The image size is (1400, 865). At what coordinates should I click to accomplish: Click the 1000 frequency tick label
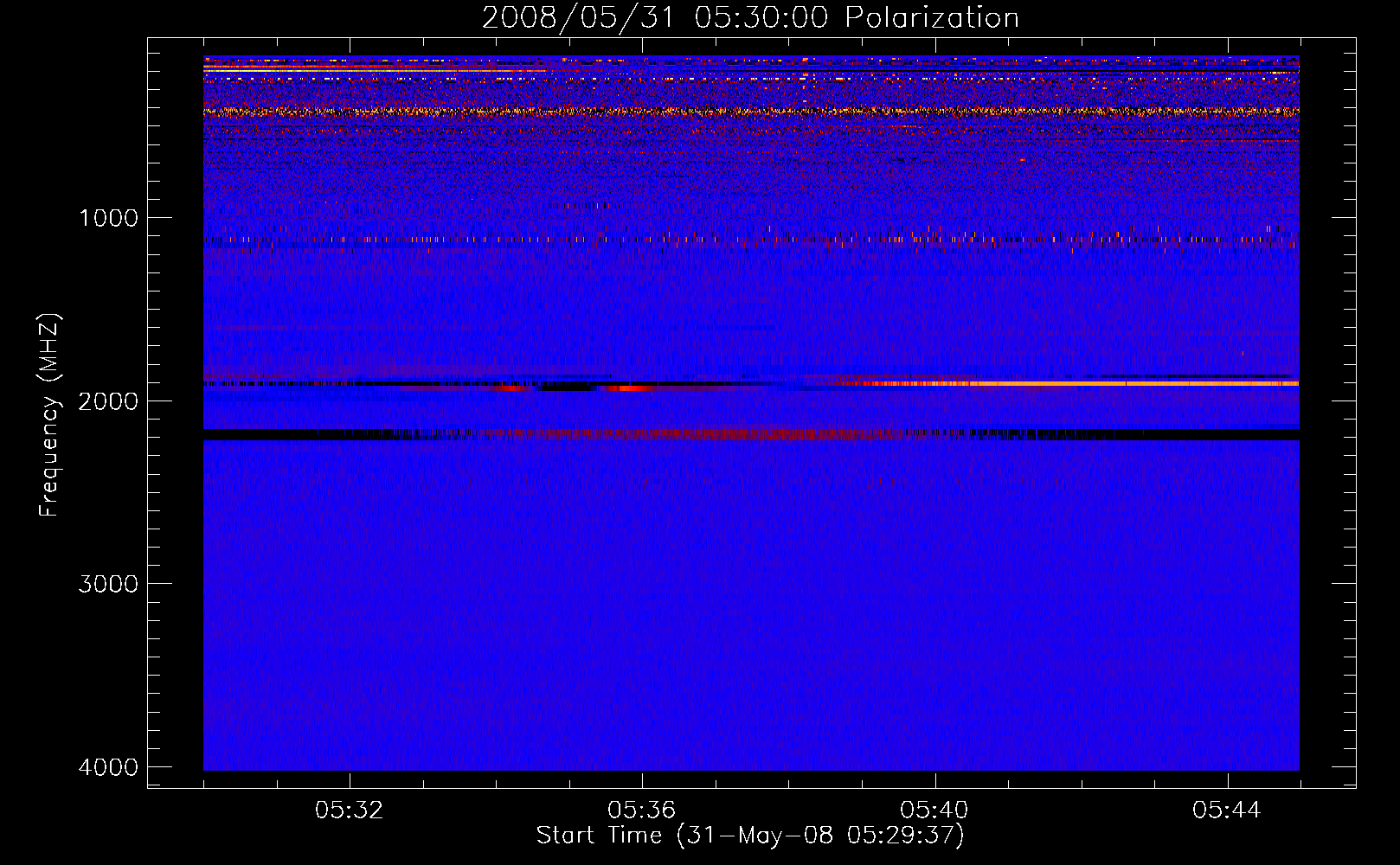(x=108, y=217)
